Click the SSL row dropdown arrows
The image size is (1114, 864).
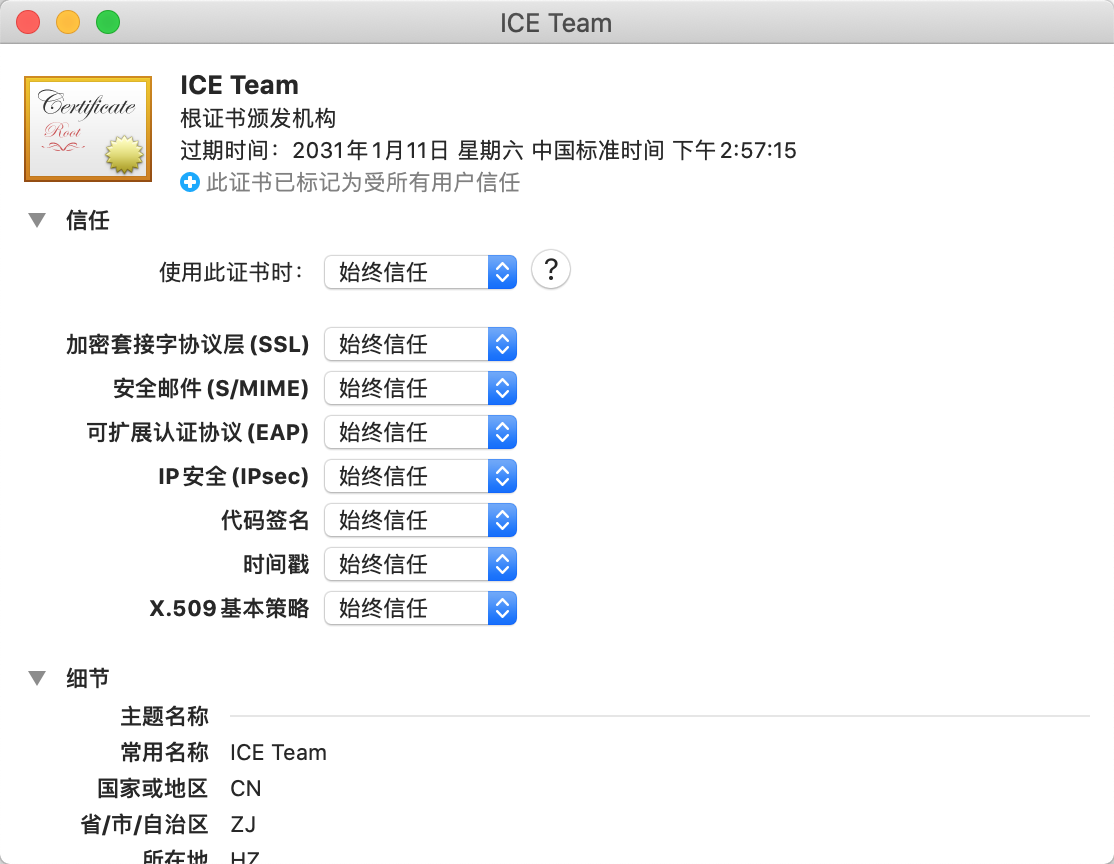pyautogui.click(x=502, y=344)
